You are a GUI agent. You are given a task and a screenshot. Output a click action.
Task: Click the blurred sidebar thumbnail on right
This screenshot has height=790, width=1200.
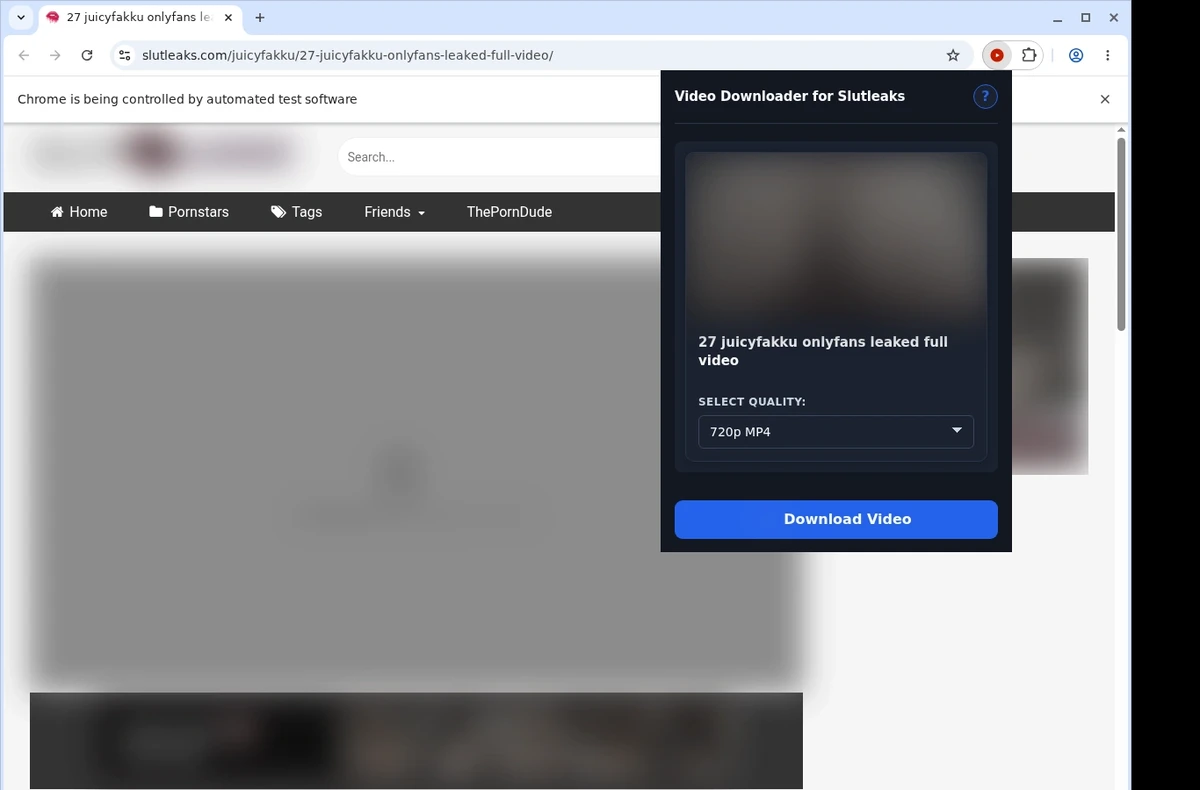(x=1050, y=366)
